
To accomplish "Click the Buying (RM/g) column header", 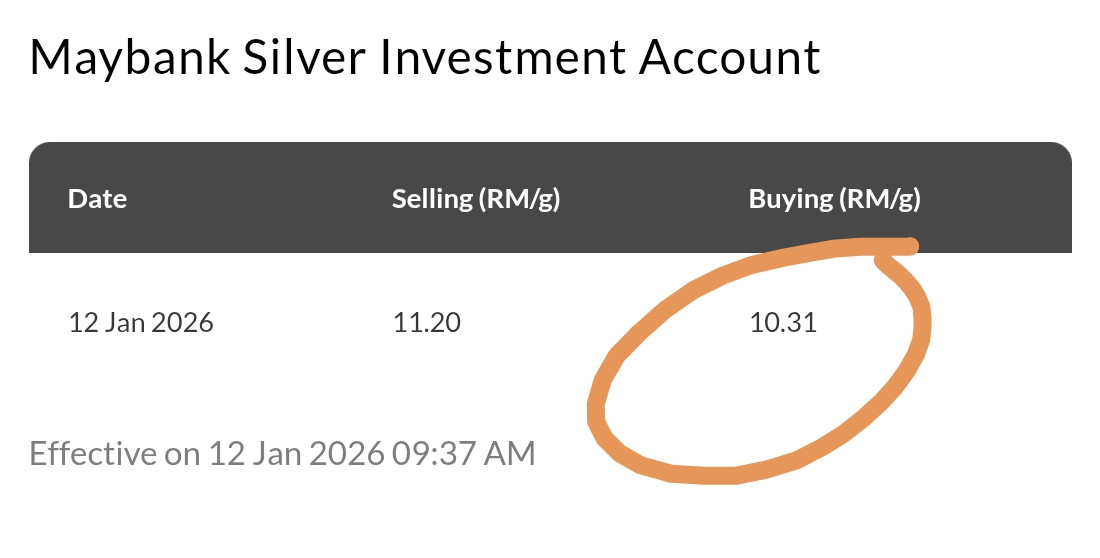I will coord(834,198).
